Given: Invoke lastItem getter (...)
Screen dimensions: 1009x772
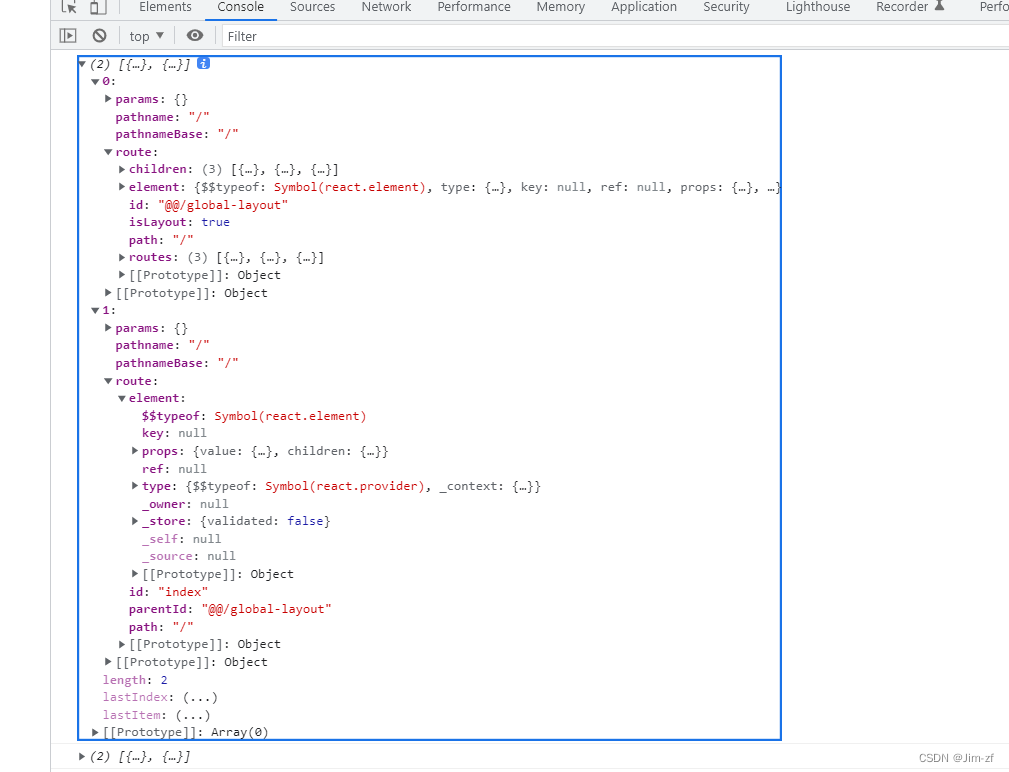Looking at the screenshot, I should pos(192,715).
